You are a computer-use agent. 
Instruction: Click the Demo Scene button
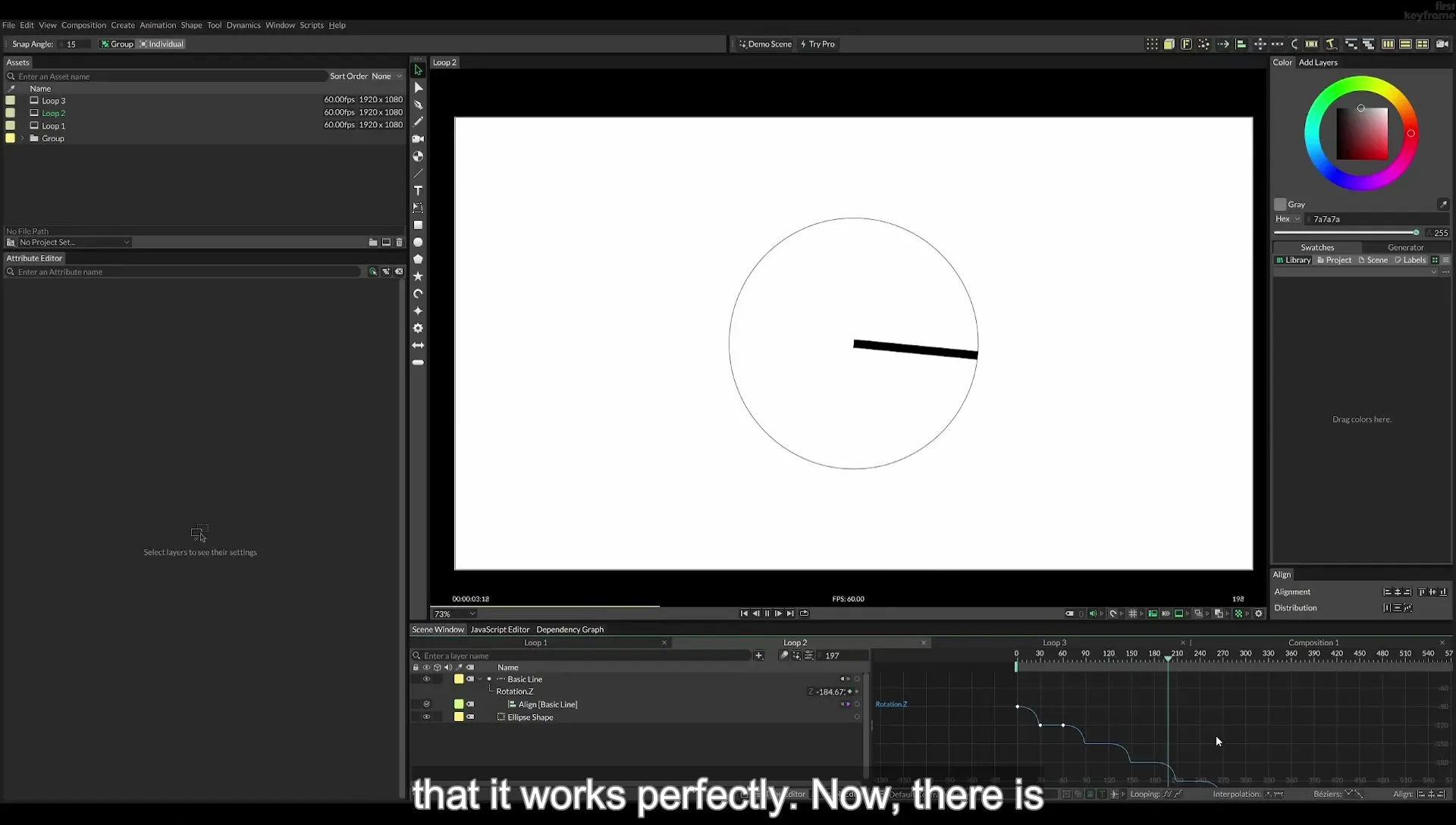pos(765,44)
